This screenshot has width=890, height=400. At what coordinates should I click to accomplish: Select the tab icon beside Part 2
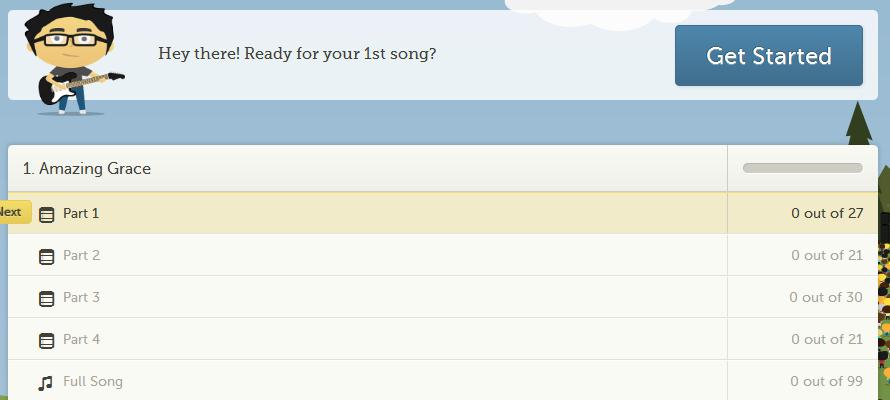(47, 256)
